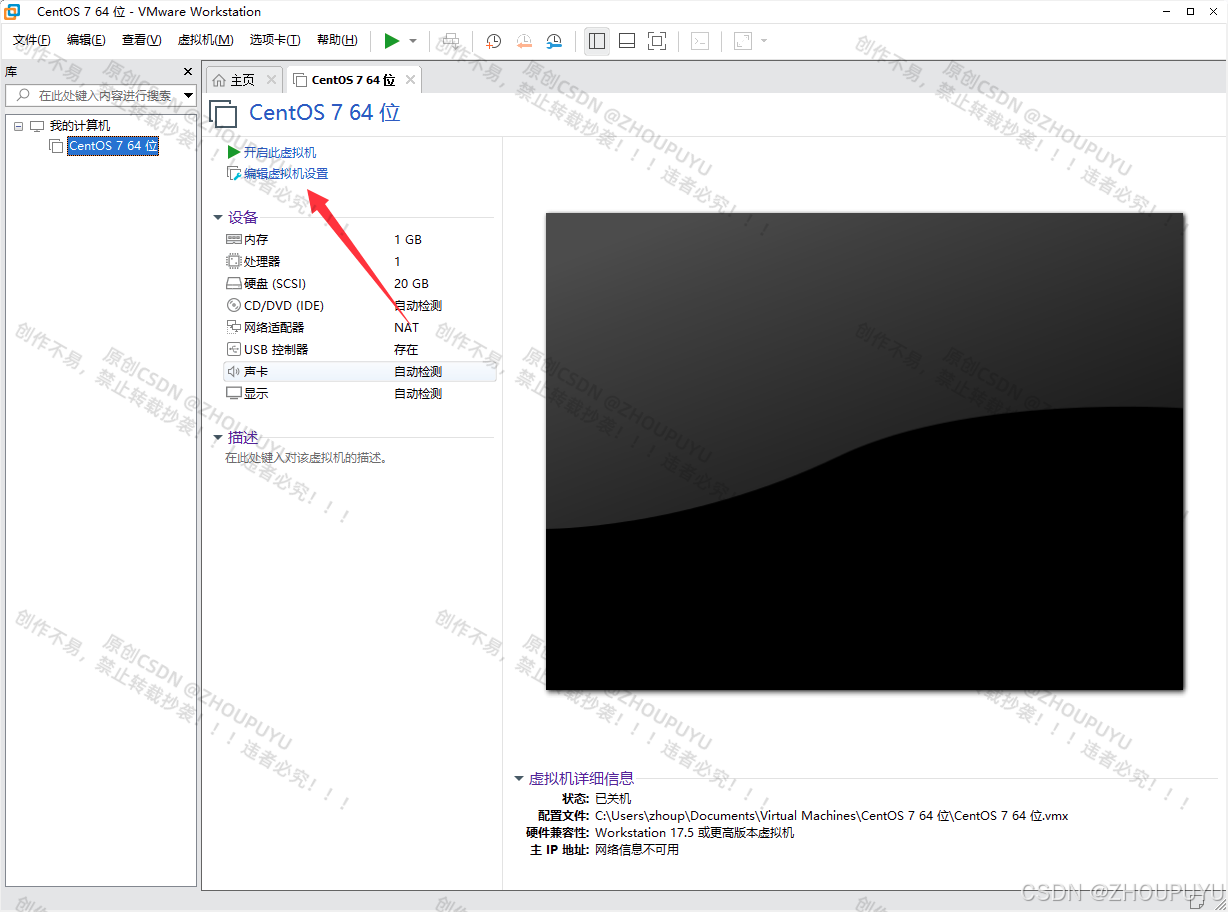1228x912 pixels.
Task: Click the 已关机 status value
Action: pyautogui.click(x=613, y=799)
